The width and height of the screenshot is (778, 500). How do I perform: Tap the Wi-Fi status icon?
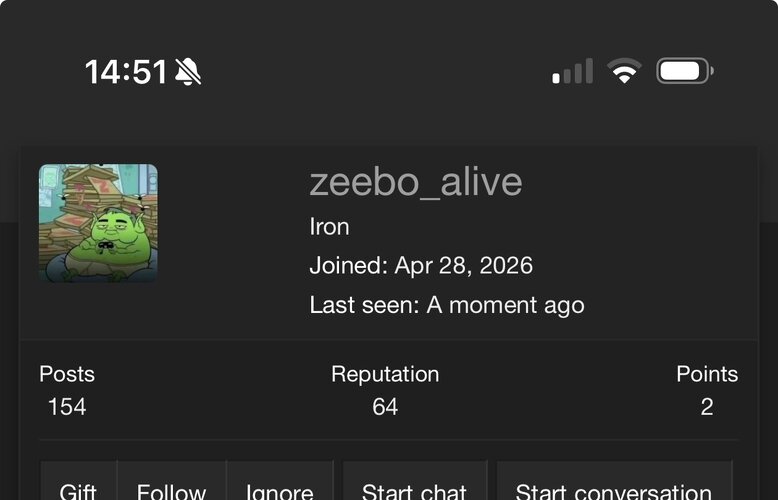click(x=624, y=70)
